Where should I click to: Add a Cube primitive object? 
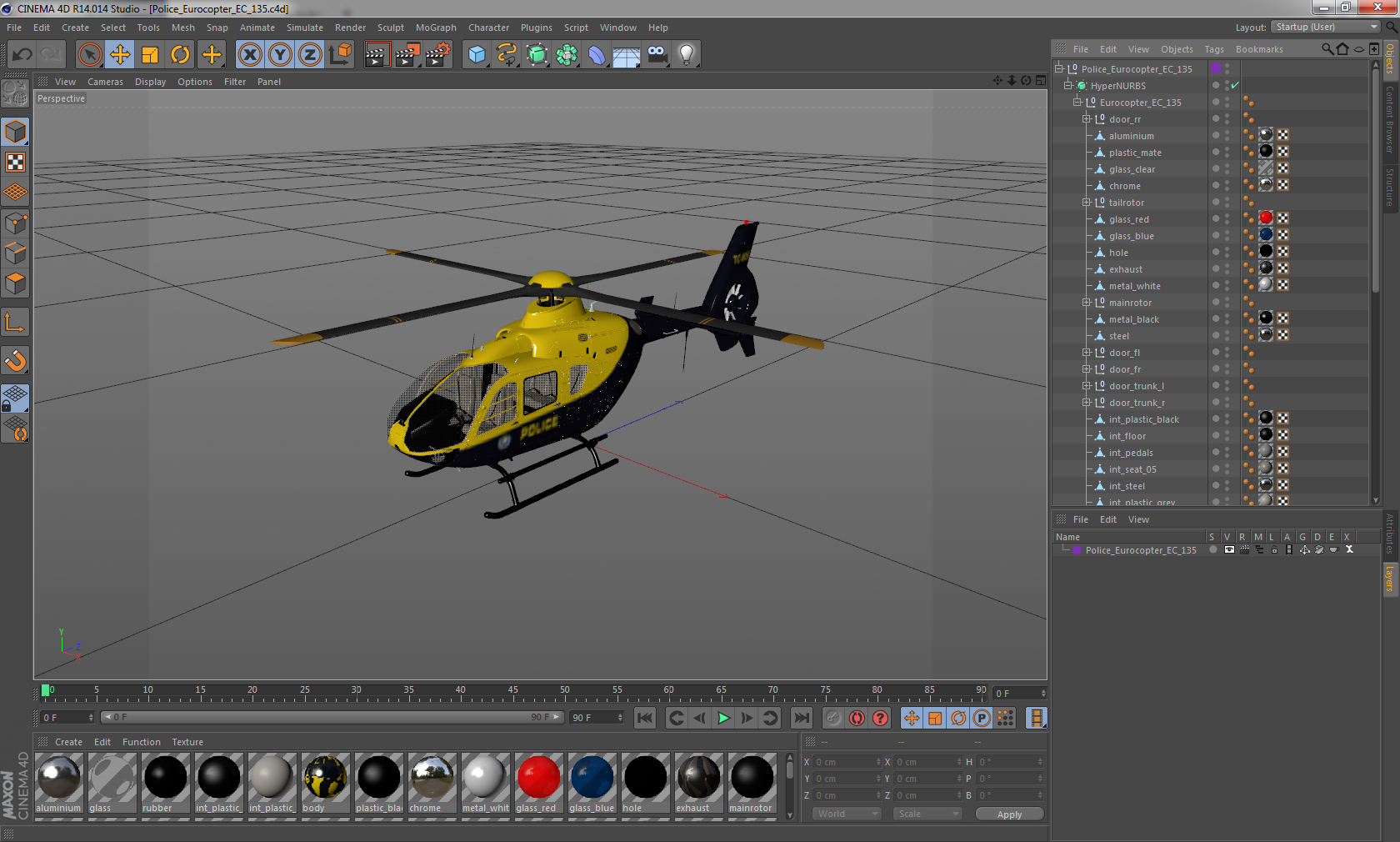pyautogui.click(x=477, y=55)
